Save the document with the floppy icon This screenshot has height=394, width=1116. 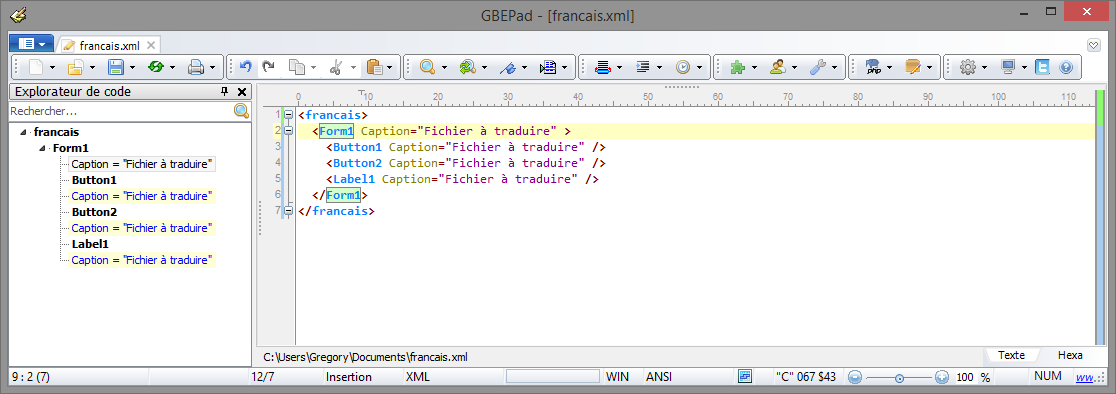click(x=115, y=68)
